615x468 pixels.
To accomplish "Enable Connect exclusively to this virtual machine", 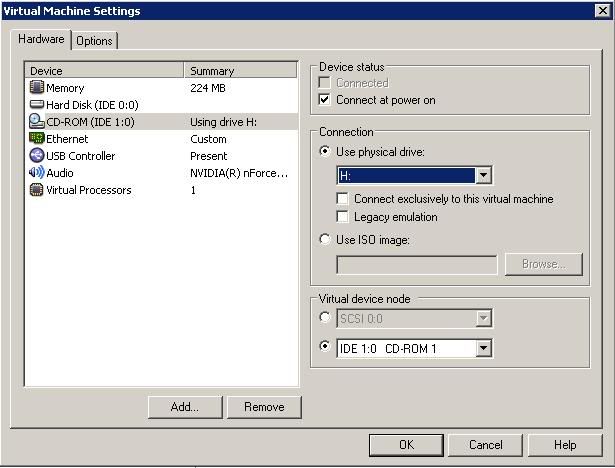I will pos(343,199).
